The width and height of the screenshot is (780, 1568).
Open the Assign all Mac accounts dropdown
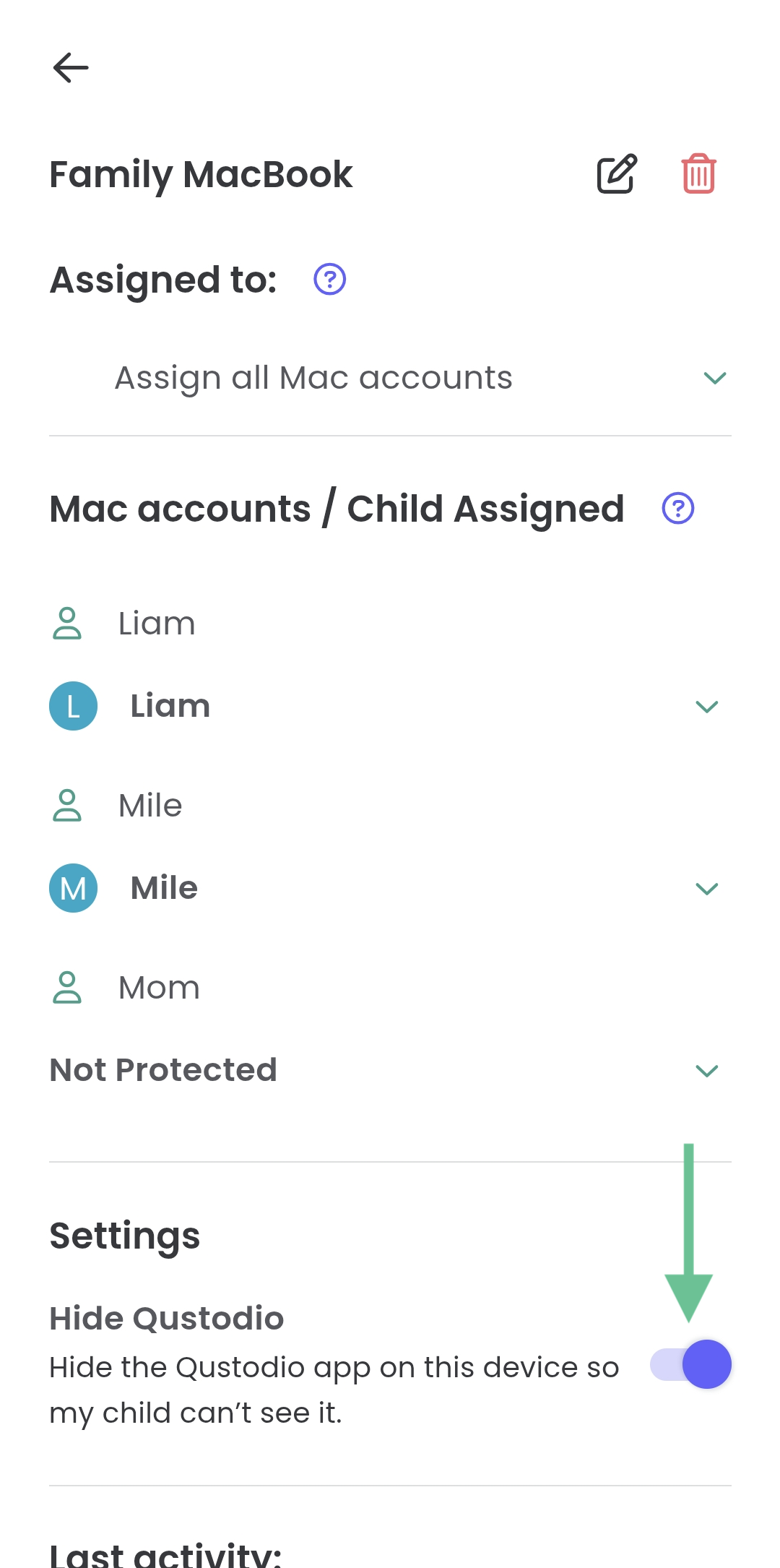(714, 378)
